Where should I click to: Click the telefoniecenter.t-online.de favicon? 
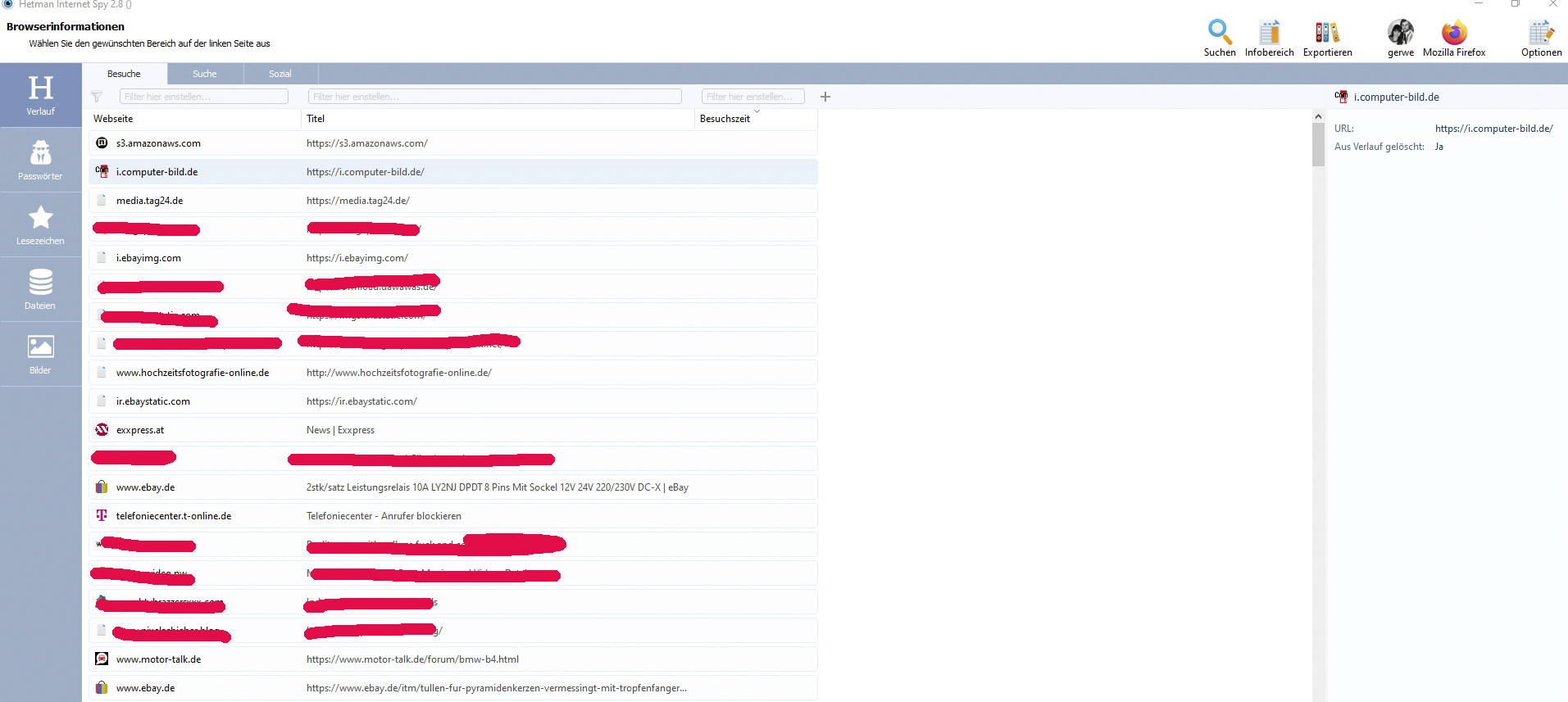click(102, 515)
